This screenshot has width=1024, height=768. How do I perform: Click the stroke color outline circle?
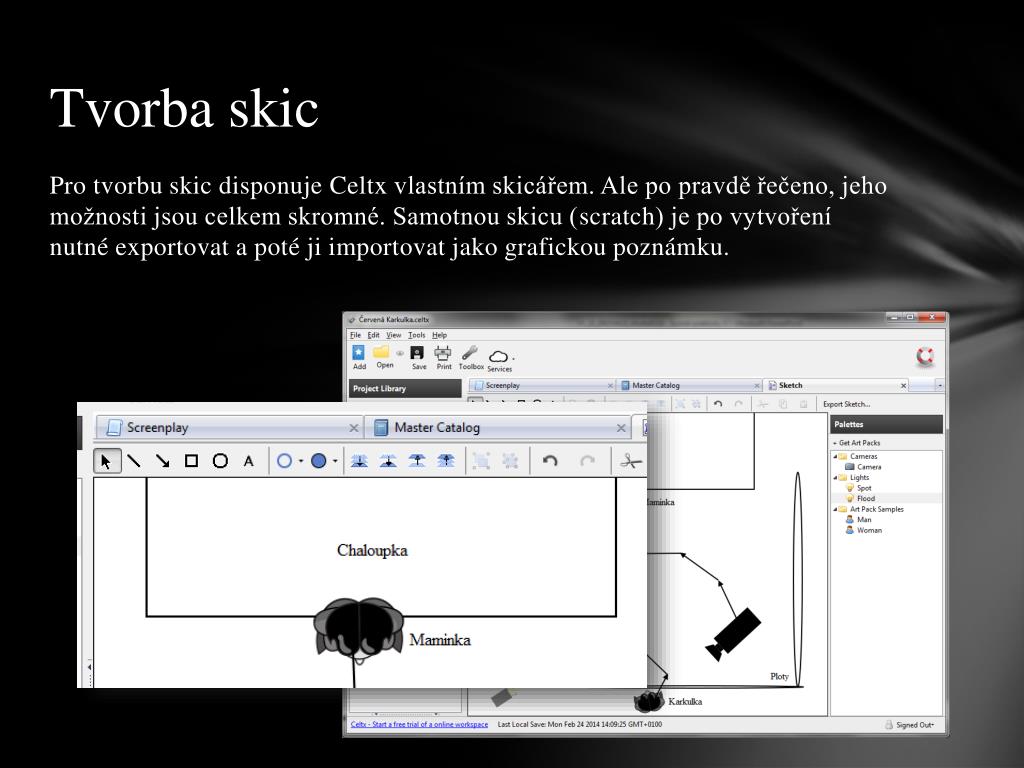(284, 461)
